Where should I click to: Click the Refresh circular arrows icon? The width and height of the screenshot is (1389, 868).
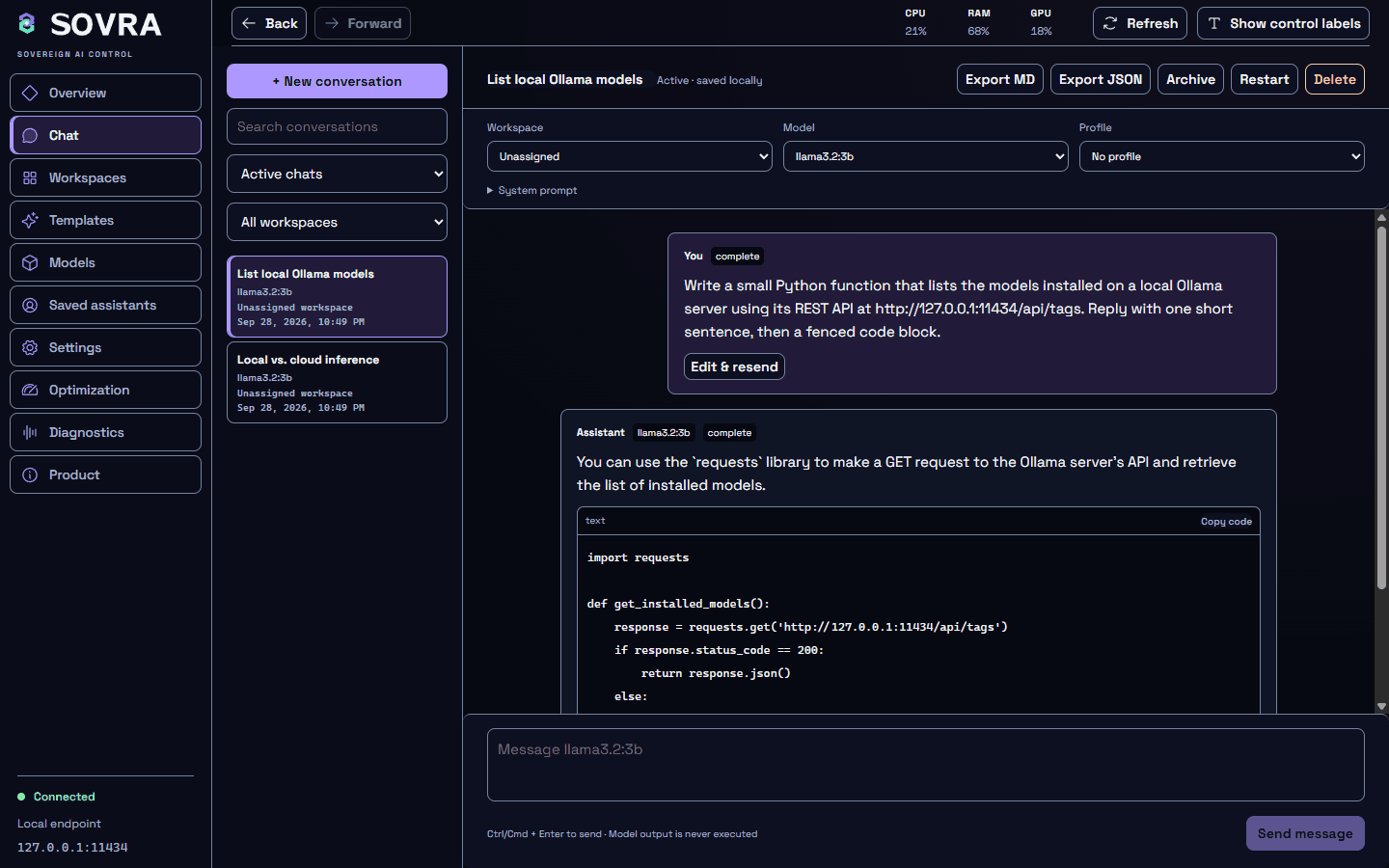[1110, 23]
